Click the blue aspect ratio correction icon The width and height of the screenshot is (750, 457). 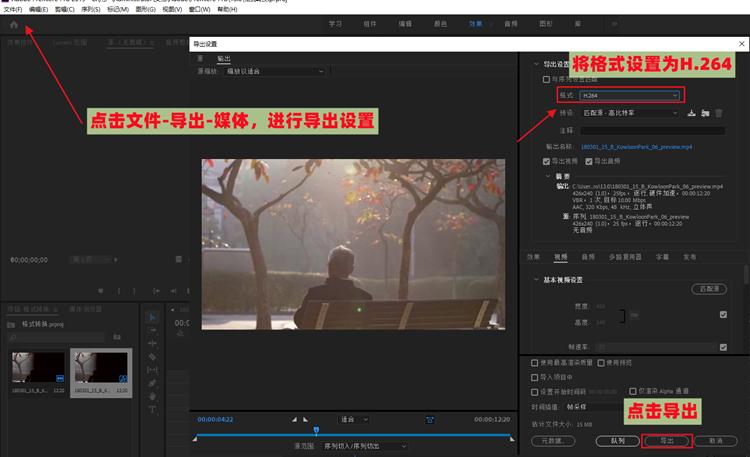coord(430,420)
